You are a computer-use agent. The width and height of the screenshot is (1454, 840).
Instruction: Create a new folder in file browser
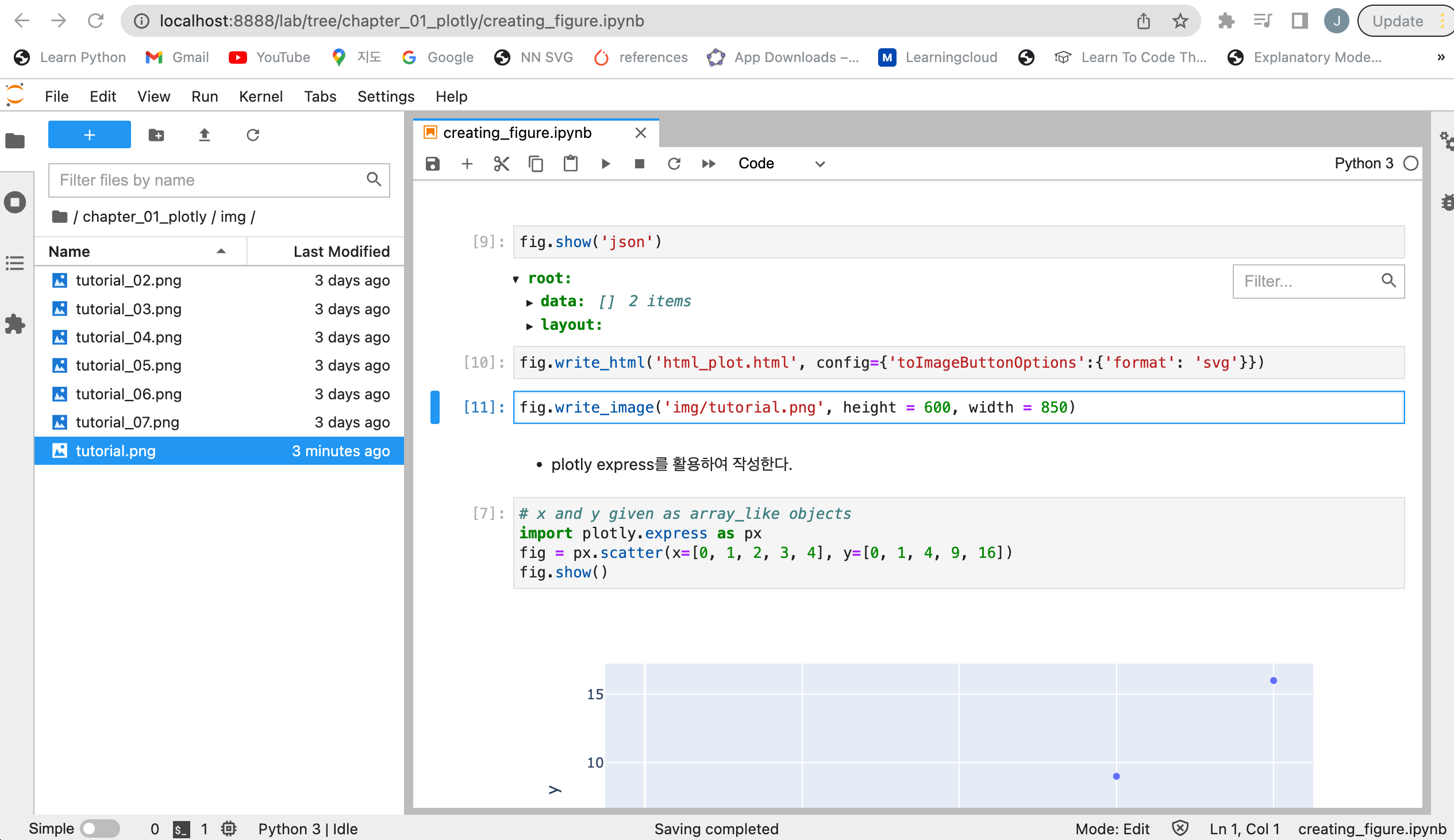(x=156, y=134)
